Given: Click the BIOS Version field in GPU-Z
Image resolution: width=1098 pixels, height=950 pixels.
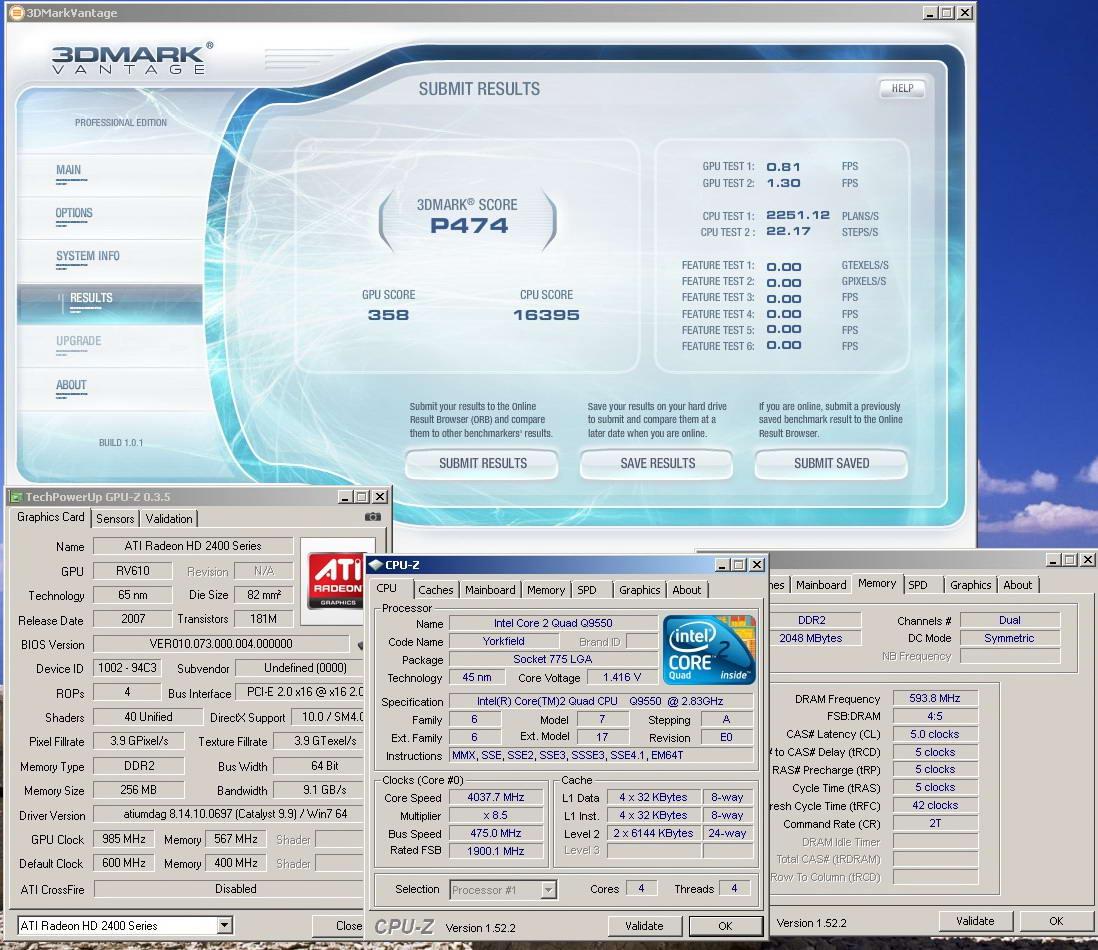Looking at the screenshot, I should (x=221, y=644).
